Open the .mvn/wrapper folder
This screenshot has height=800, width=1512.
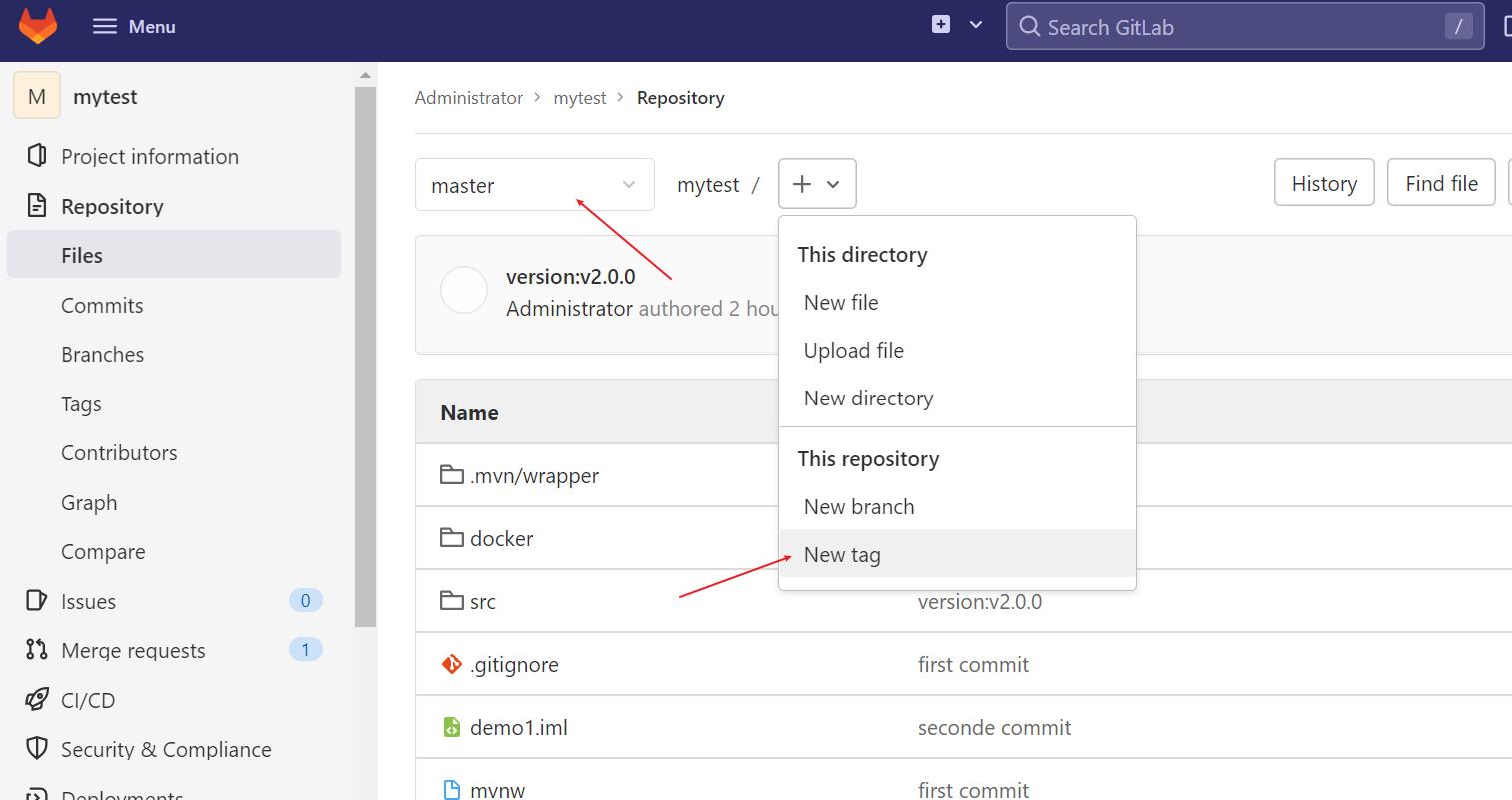pos(534,476)
